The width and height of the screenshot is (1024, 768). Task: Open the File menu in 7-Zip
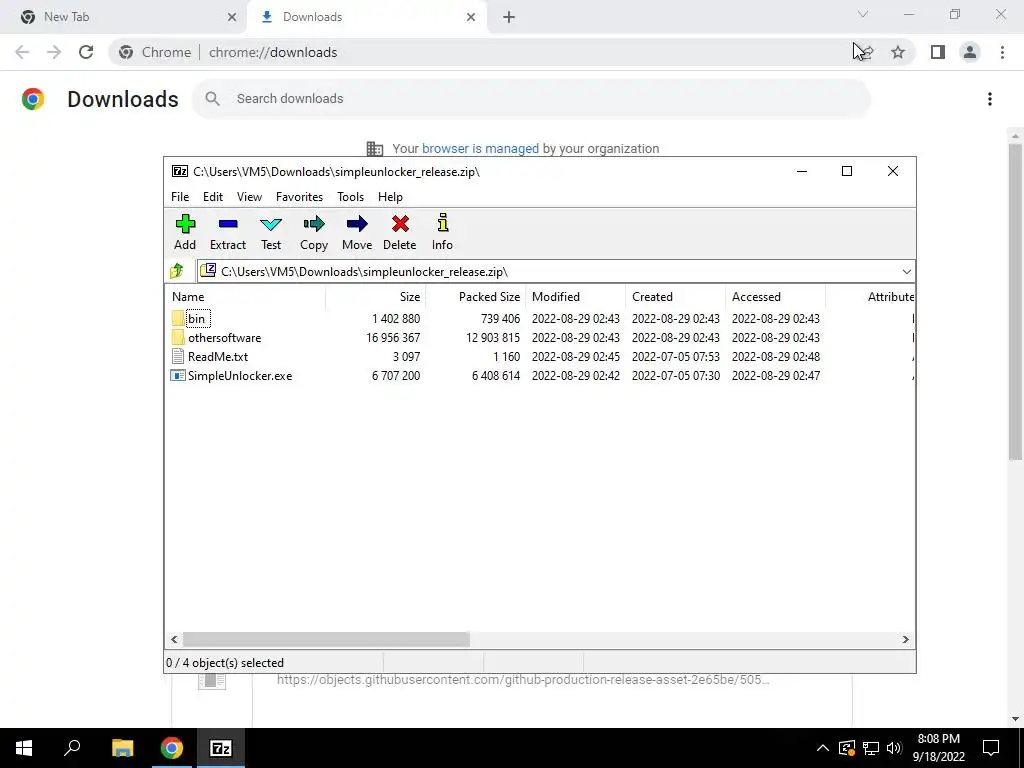[x=180, y=197]
